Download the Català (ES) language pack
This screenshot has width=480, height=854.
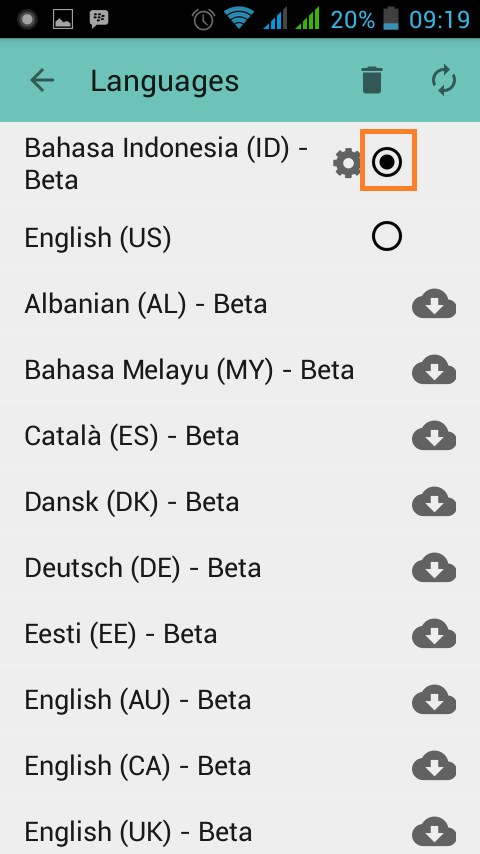[434, 436]
